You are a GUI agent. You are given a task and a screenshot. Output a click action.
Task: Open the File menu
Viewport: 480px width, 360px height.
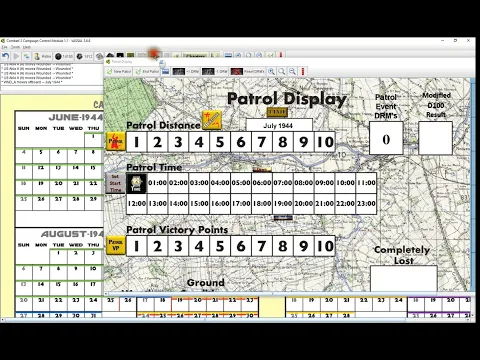4,47
